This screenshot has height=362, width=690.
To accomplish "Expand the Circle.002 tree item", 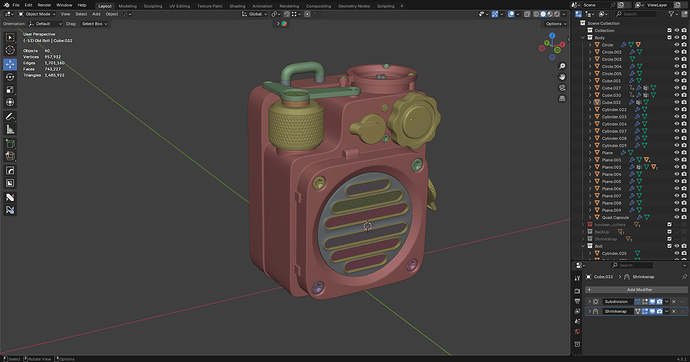I will 590,52.
